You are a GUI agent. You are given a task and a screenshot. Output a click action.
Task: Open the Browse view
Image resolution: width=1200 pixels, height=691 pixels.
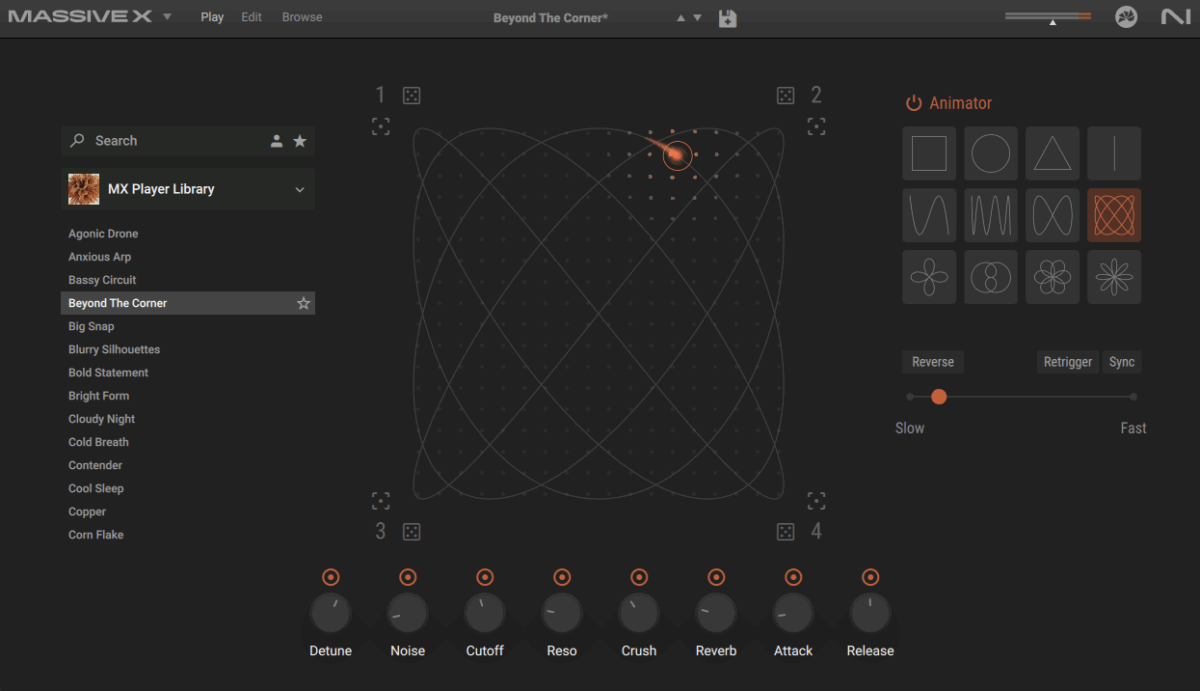coord(301,16)
